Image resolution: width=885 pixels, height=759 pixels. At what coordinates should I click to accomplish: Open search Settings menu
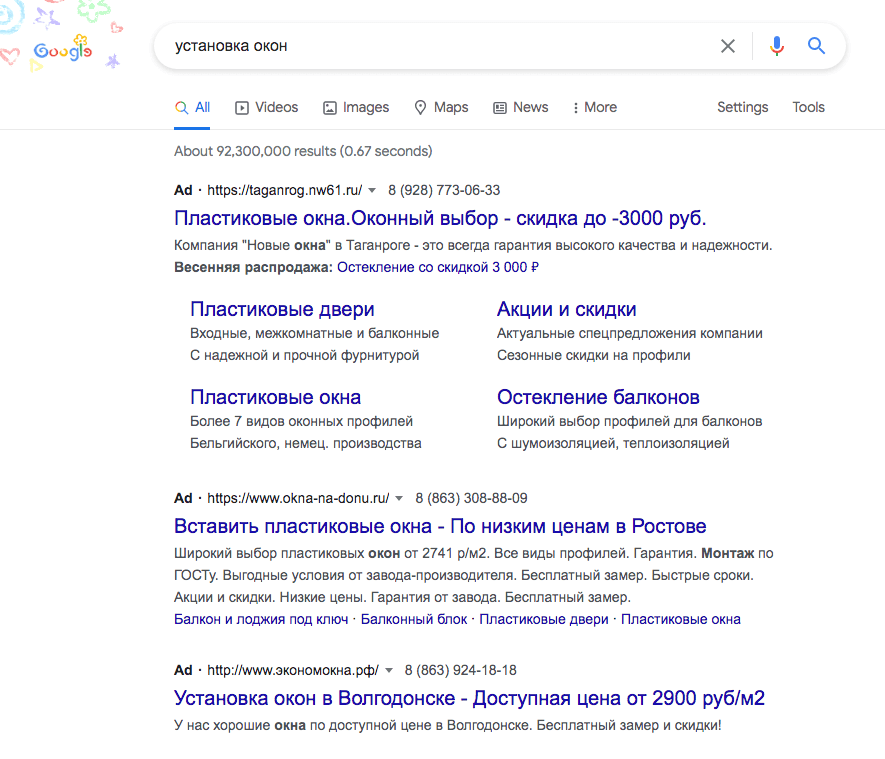742,107
